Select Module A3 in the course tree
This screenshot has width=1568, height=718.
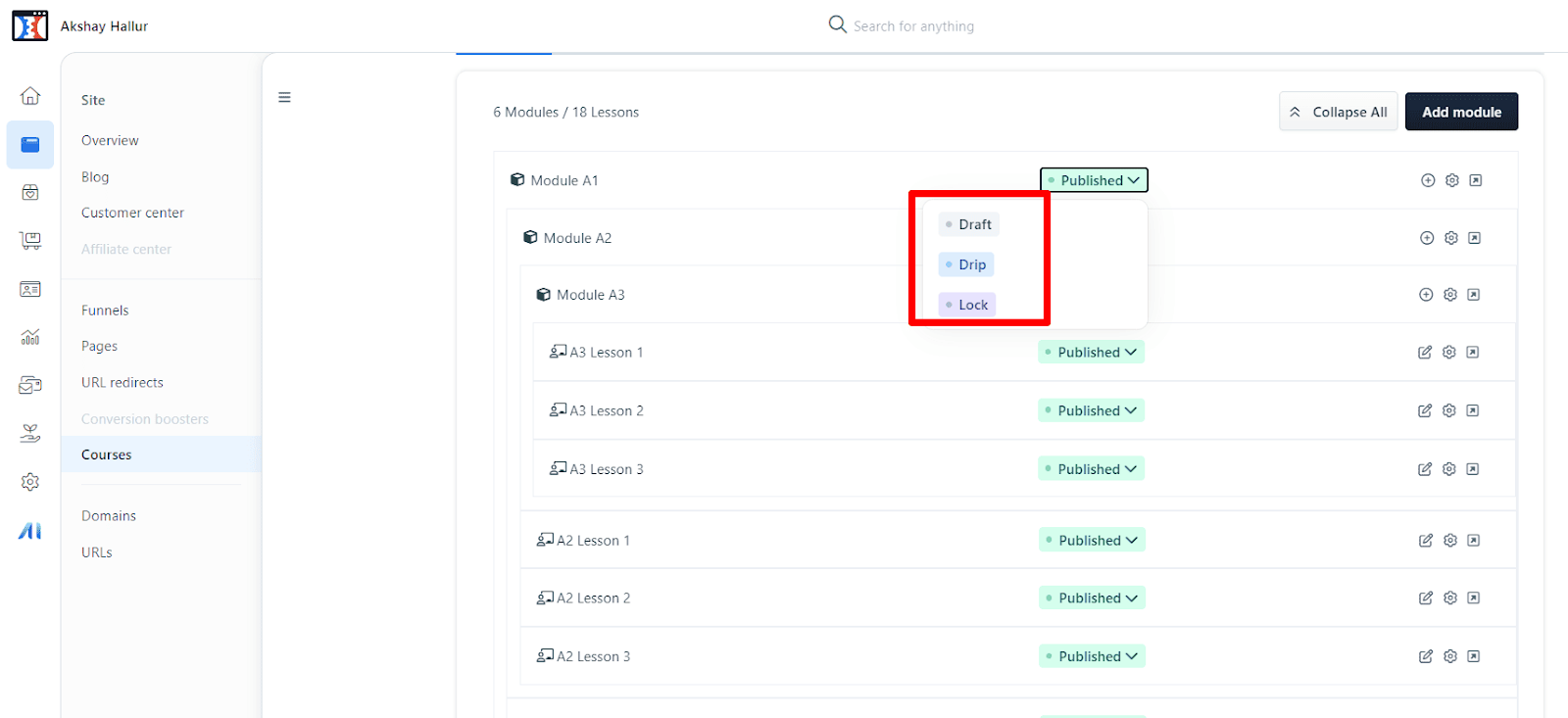[590, 295]
